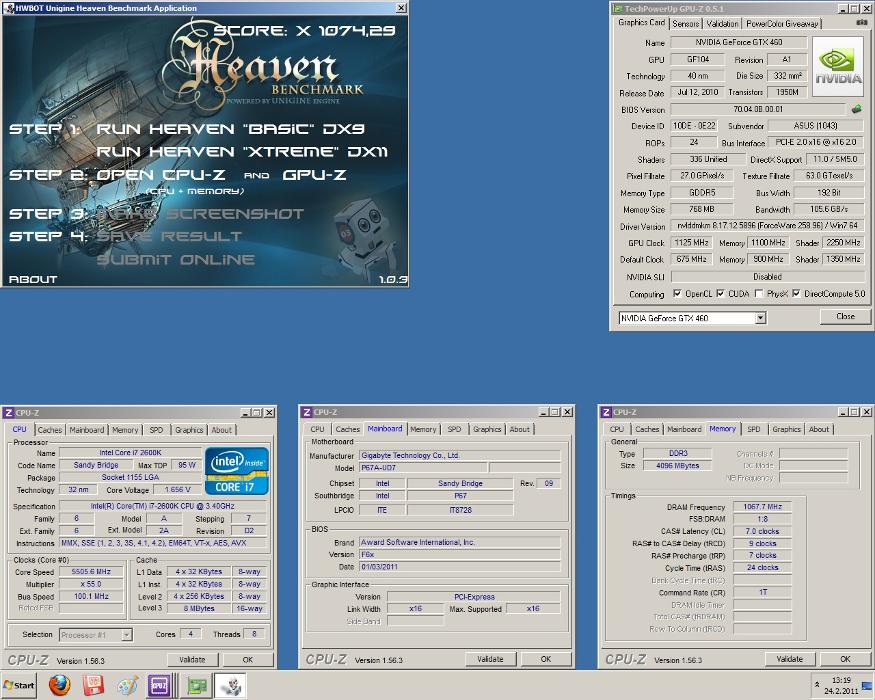The height and width of the screenshot is (700, 875).
Task: Select the HWBOT Heaven robot taskbar icon
Action: [231, 685]
